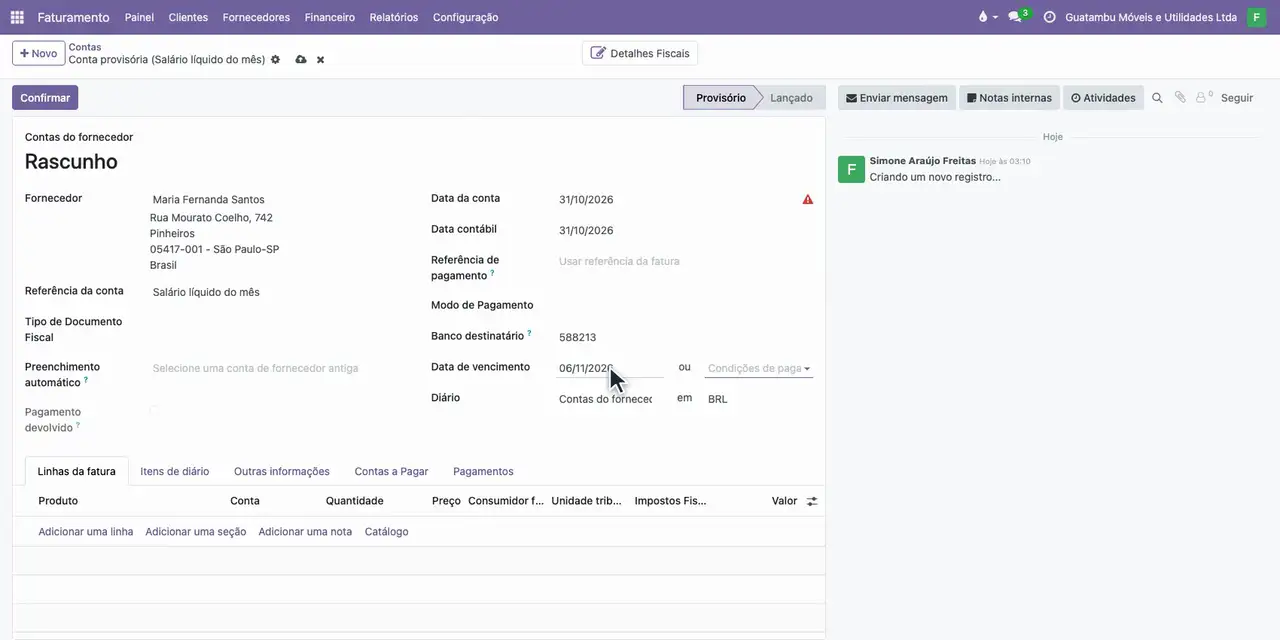Click Simone Araújo Freitas's green avatar in chatter
Screen dimensions: 1280x640
(x=851, y=169)
